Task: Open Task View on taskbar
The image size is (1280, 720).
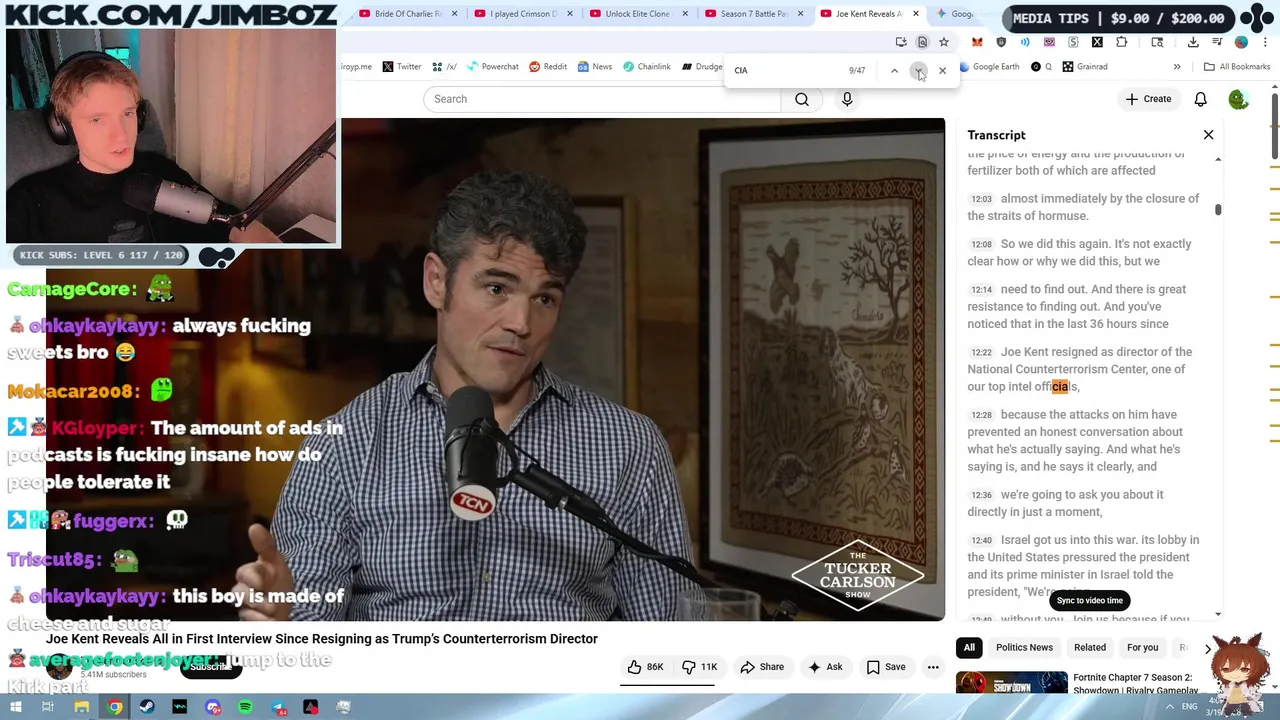Action: [47, 707]
